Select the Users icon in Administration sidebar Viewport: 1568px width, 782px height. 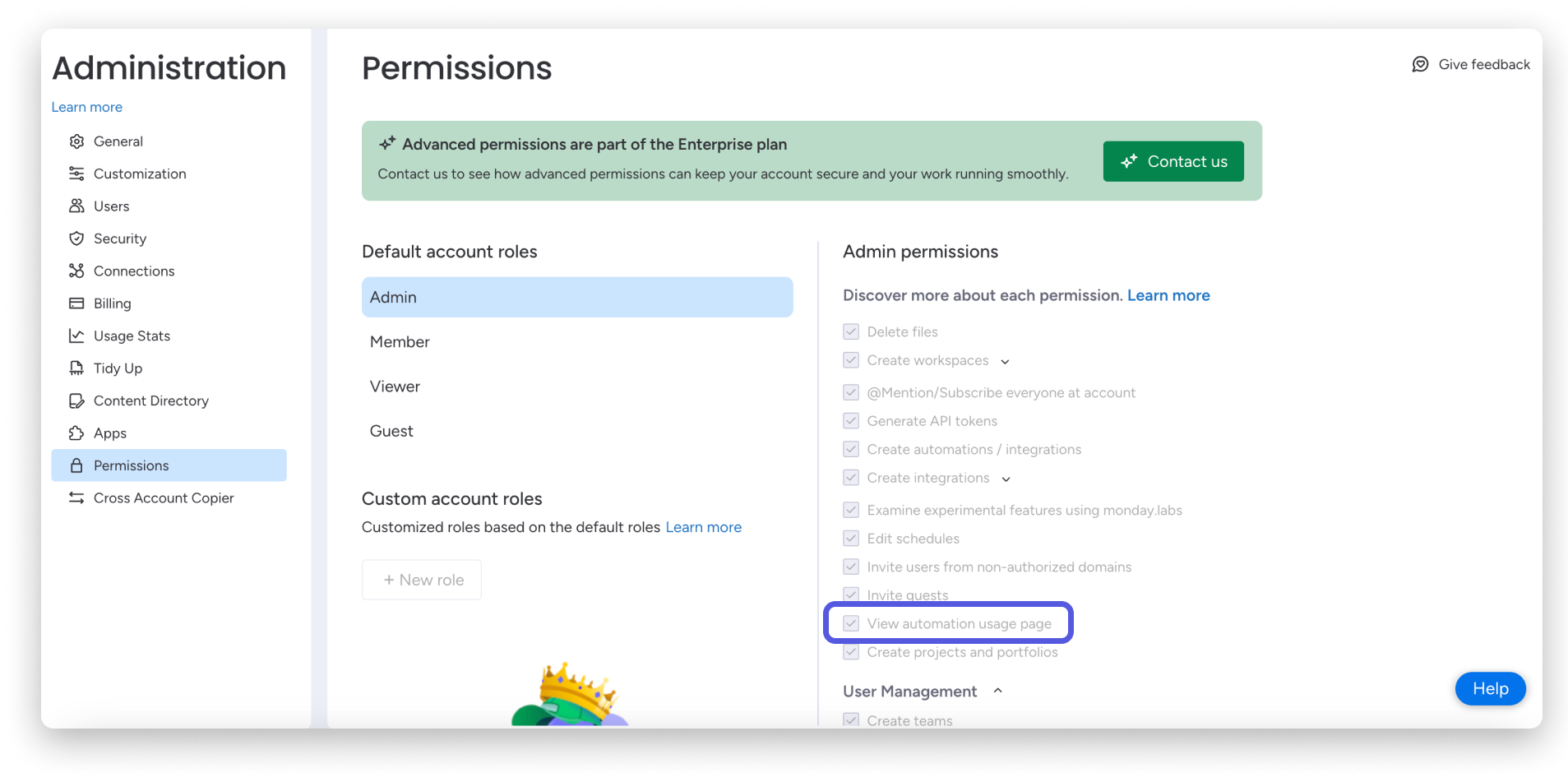tap(76, 206)
